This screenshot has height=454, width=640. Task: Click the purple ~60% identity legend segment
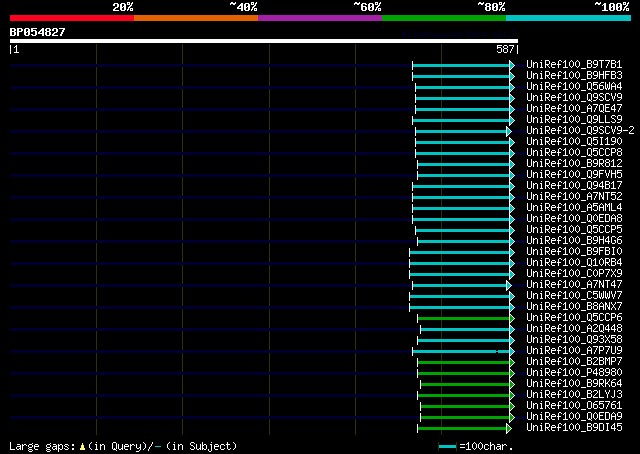pyautogui.click(x=320, y=18)
